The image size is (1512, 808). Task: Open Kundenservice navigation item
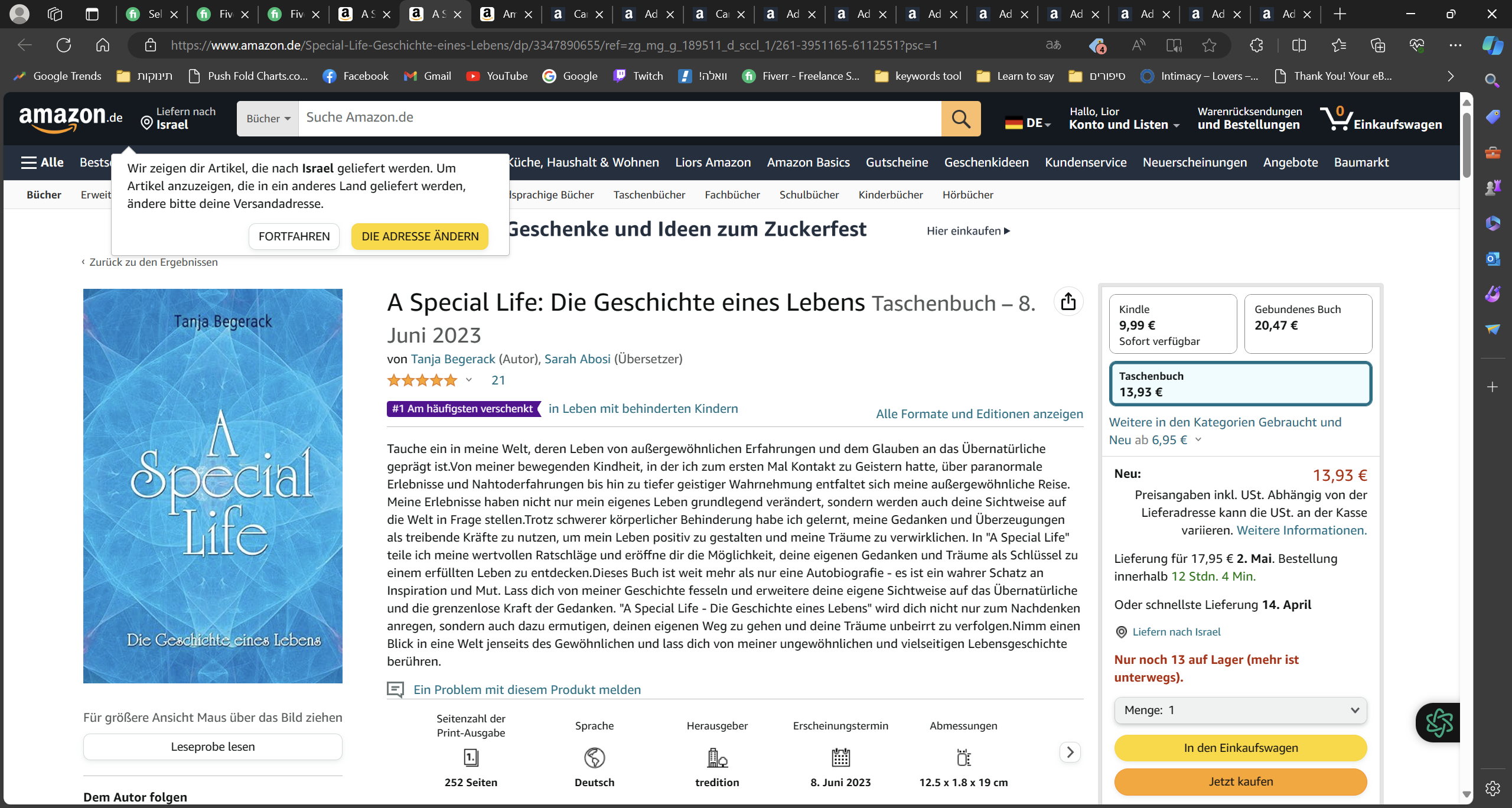(x=1086, y=162)
